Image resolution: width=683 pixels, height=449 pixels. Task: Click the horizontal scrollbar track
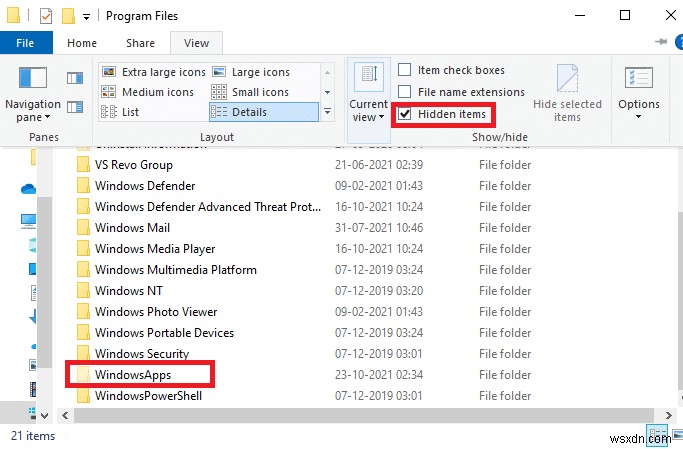(364, 415)
